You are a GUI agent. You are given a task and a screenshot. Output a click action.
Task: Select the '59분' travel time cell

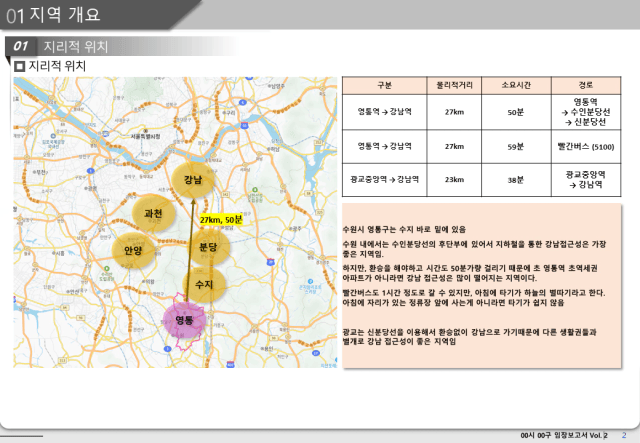[x=516, y=147]
